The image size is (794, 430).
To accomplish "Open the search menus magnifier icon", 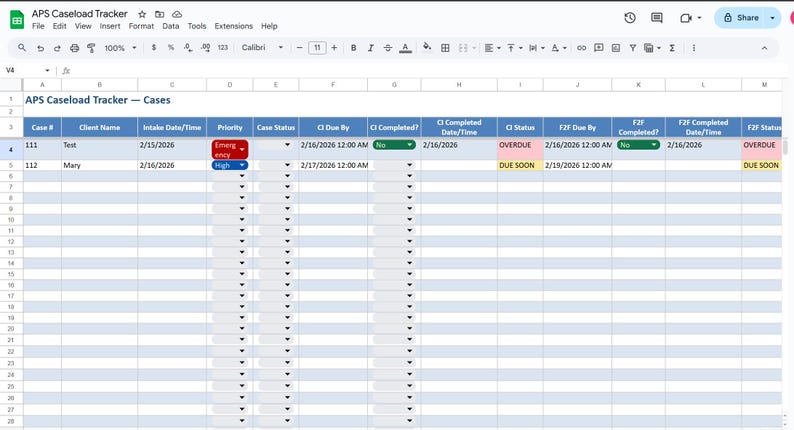I will coord(22,48).
